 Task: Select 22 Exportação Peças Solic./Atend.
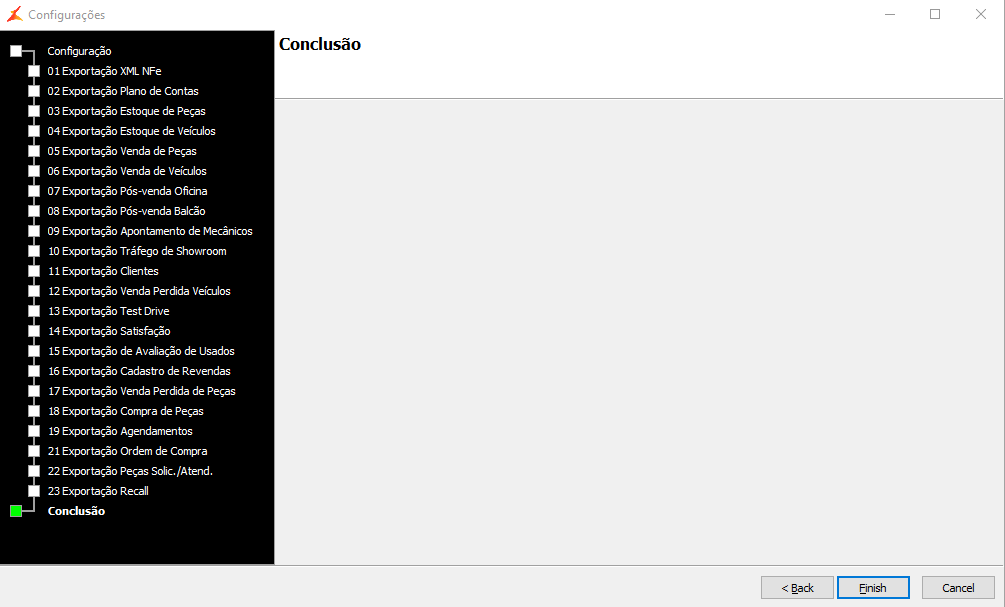[130, 471]
